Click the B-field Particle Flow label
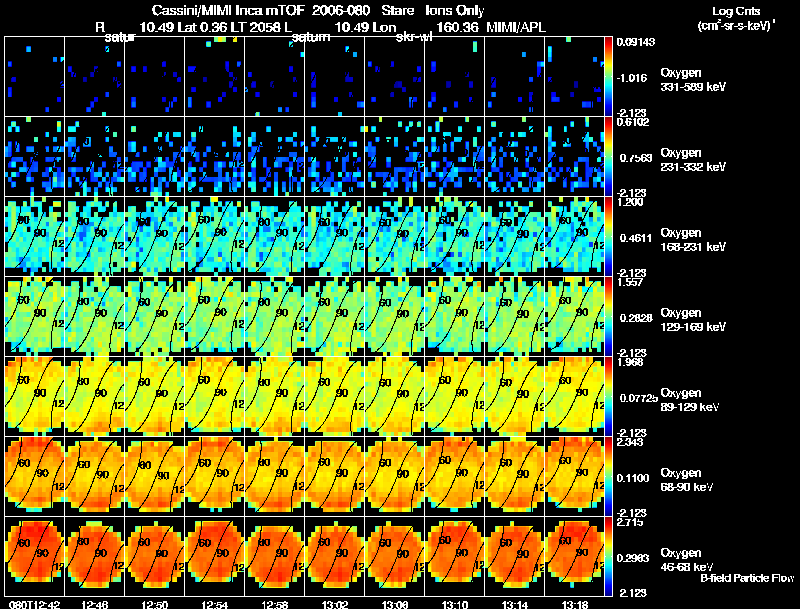The image size is (800, 609). [747, 578]
